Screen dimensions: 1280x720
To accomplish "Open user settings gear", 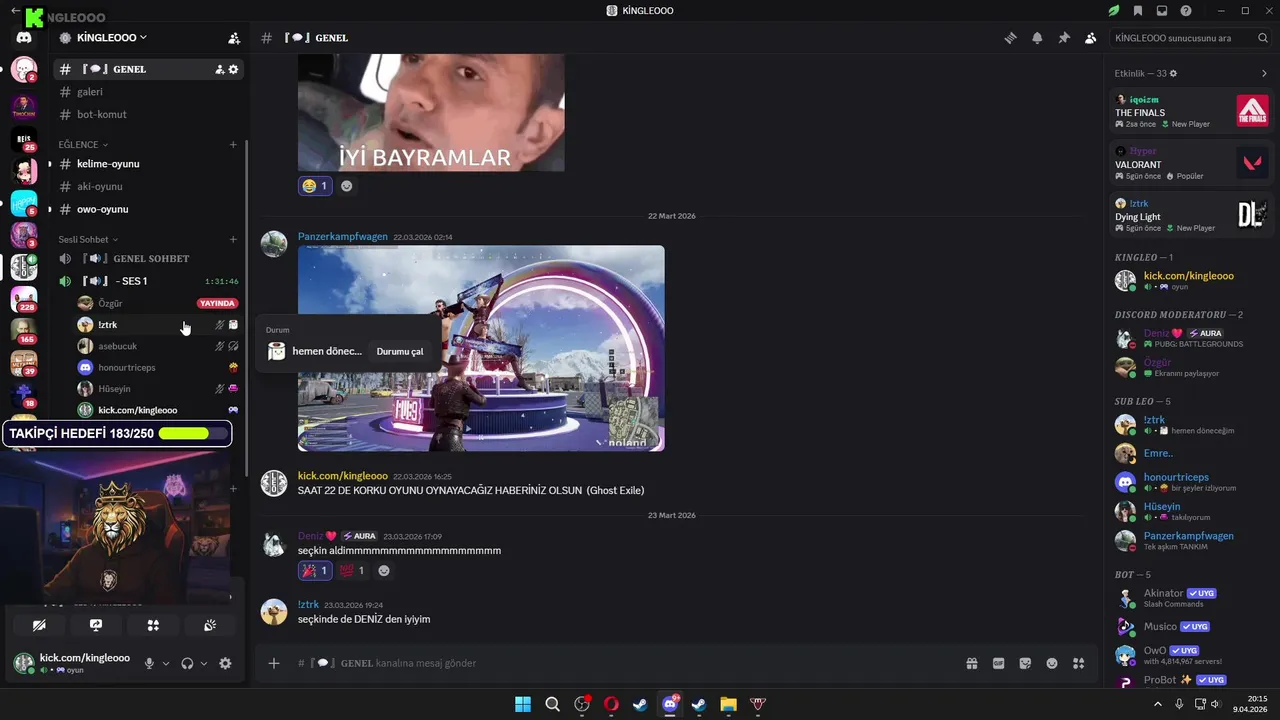I will click(x=225, y=663).
